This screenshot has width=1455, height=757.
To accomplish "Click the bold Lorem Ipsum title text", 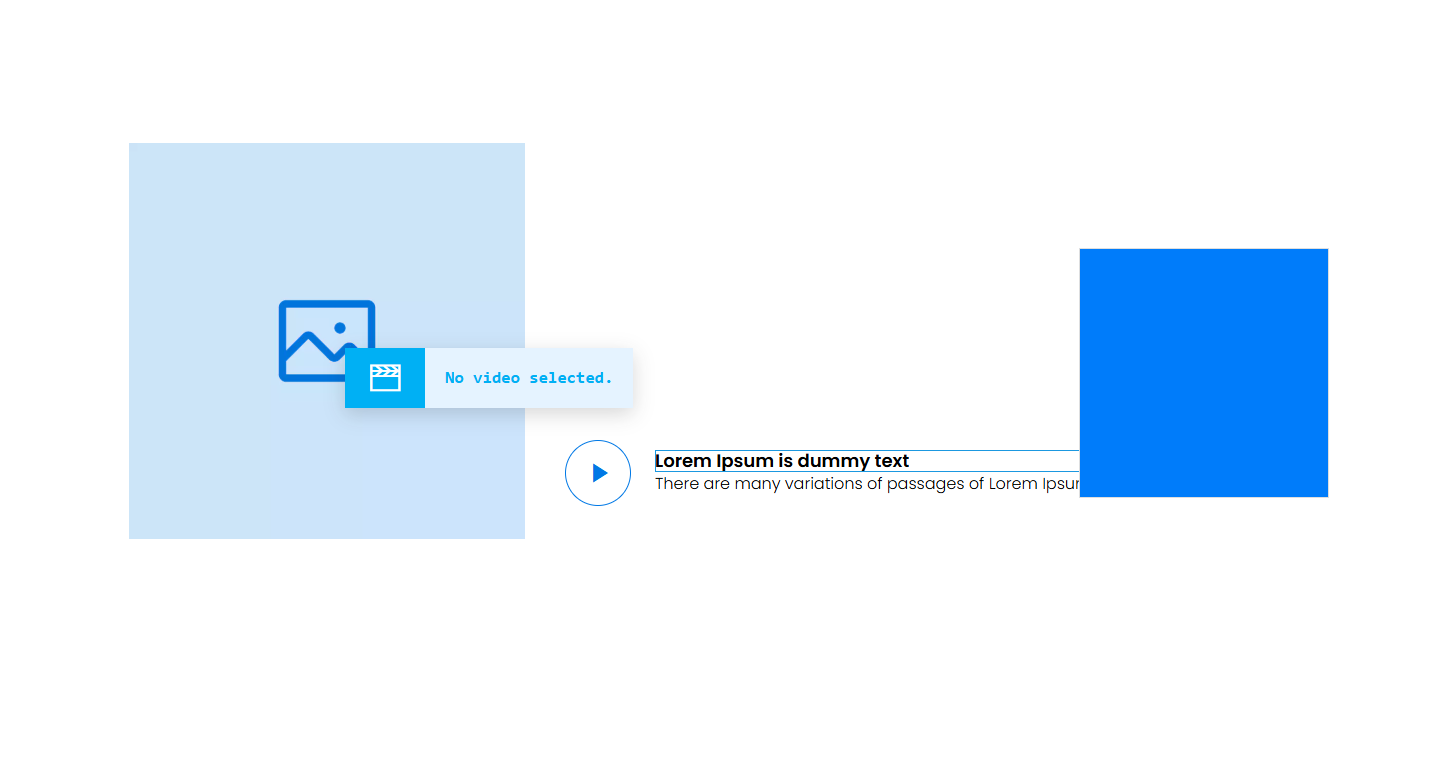I will [781, 461].
